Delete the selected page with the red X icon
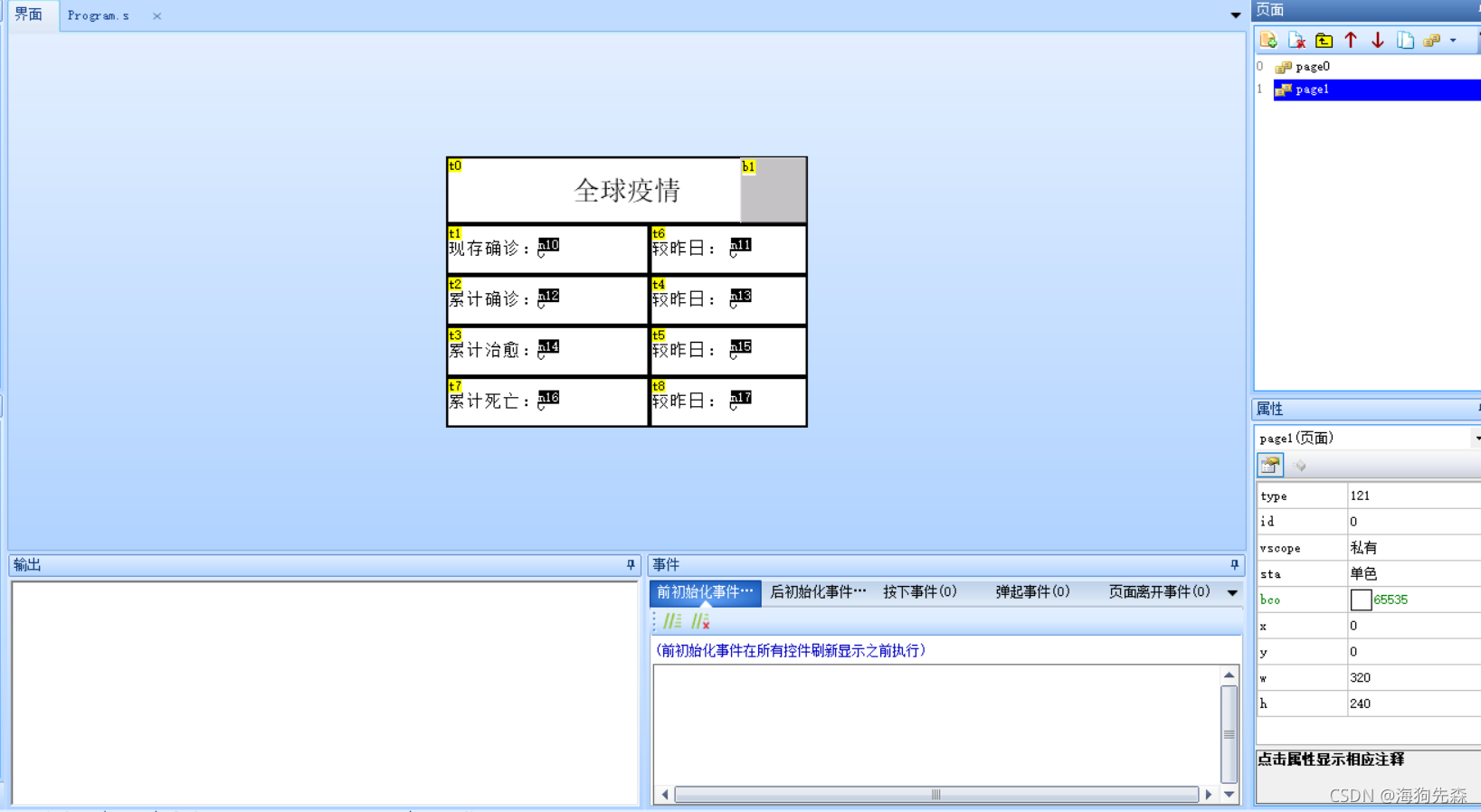The image size is (1481, 812). click(x=1296, y=40)
